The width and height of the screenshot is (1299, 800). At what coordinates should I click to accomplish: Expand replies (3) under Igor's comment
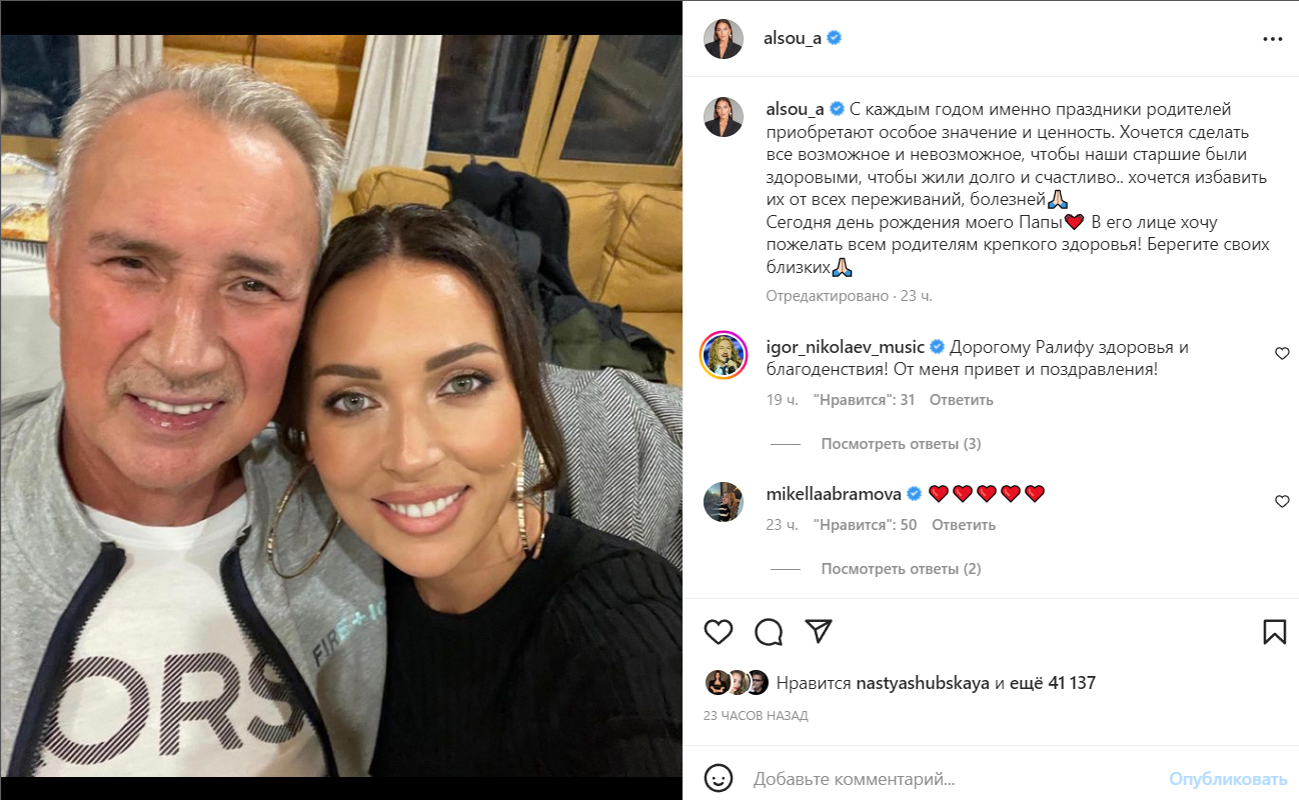click(x=901, y=443)
